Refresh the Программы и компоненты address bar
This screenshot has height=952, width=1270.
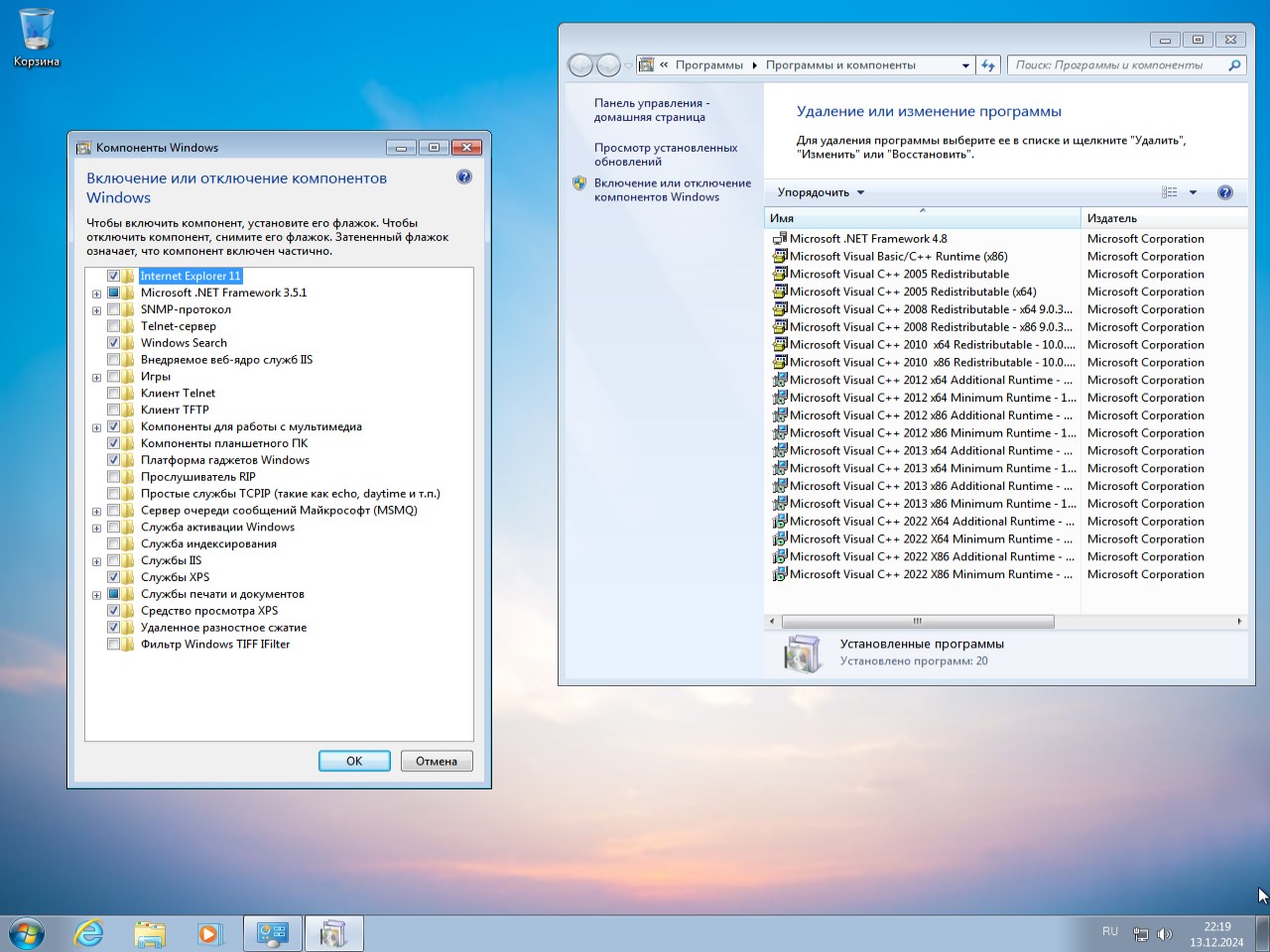[x=988, y=65]
